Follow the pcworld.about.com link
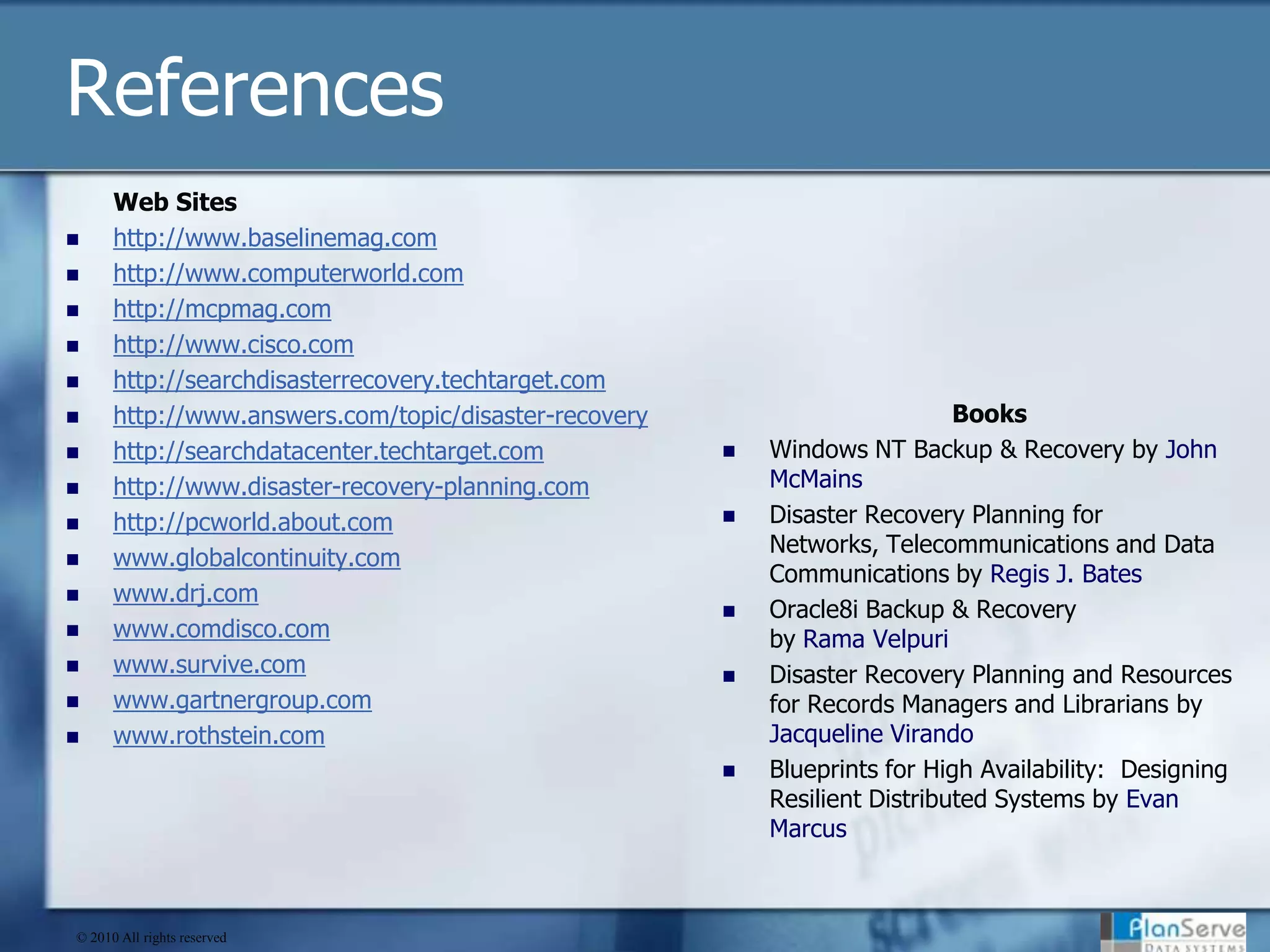This screenshot has height=952, width=1270. (252, 522)
